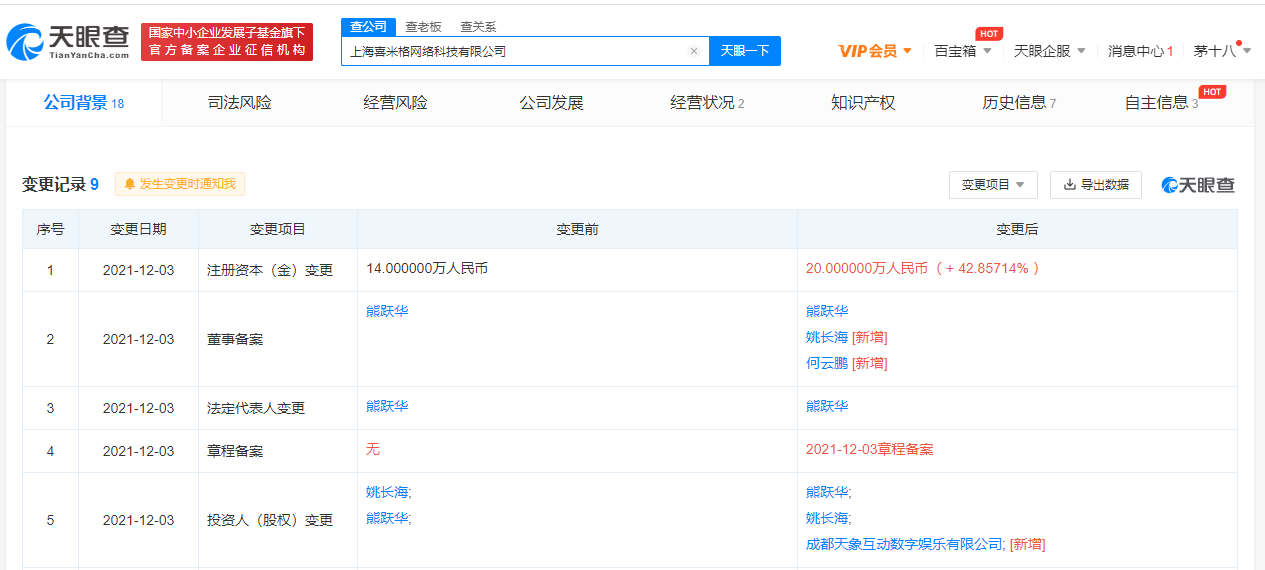Click the 章程备案 change item cell
Screen dimensions: 1265x570
278,451
